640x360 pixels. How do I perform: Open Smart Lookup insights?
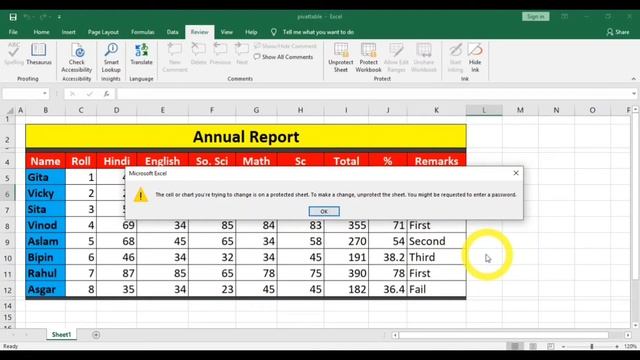pos(111,58)
